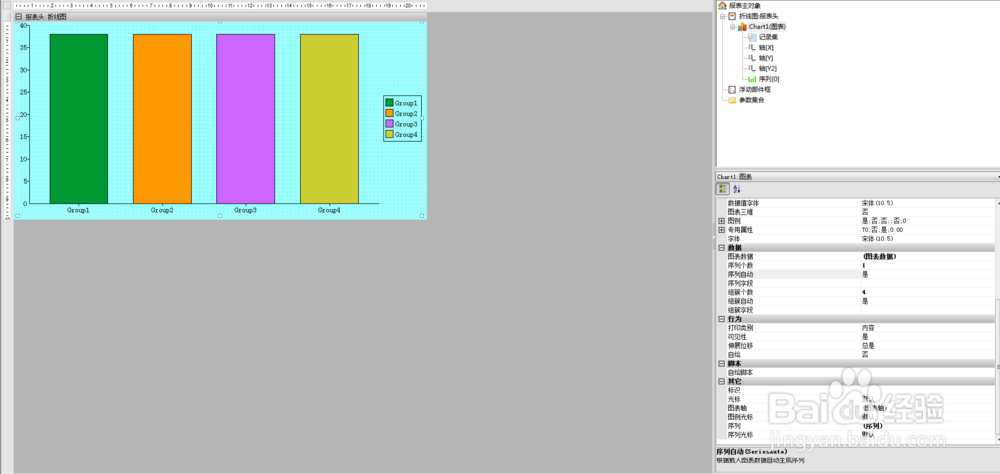Sort properties alphabetically with A-Z icon
This screenshot has width=1000, height=474.
(x=737, y=189)
